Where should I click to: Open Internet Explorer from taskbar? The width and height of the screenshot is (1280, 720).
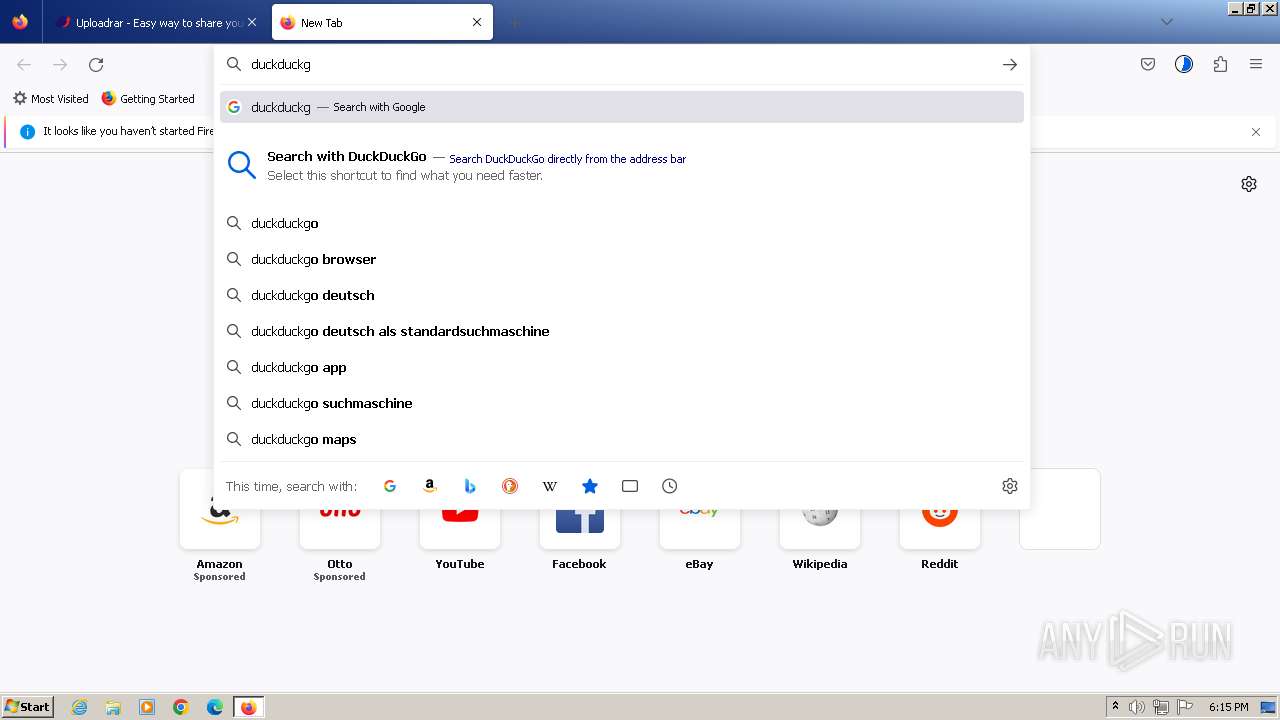[x=79, y=707]
